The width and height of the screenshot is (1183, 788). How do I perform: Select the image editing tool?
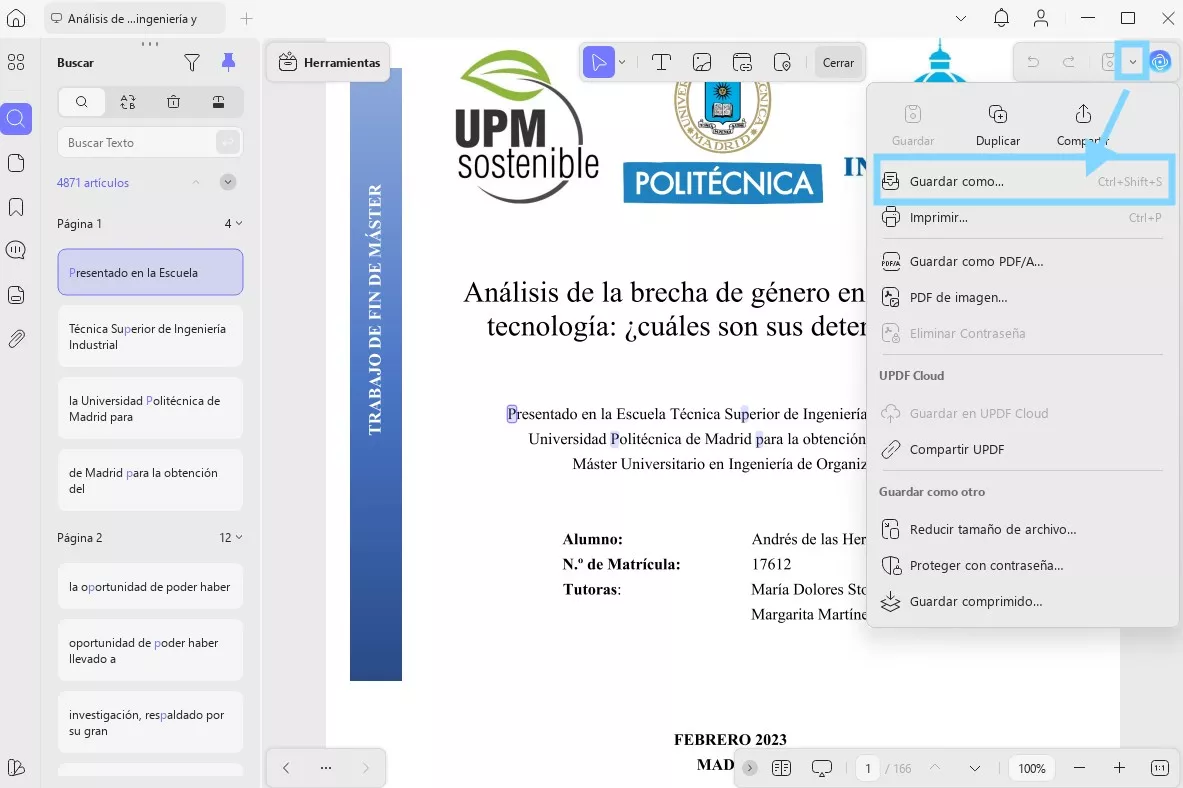pos(702,63)
